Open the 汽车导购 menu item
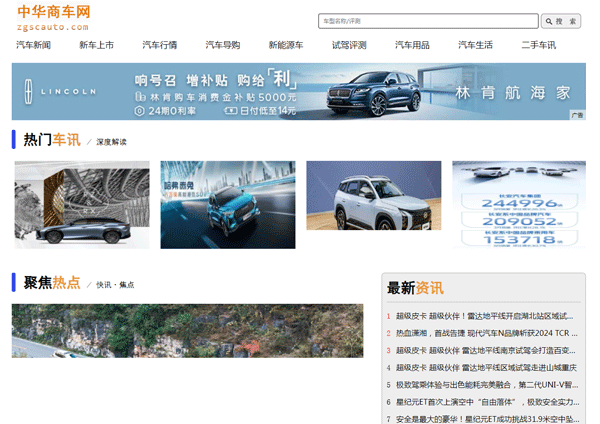 click(223, 45)
